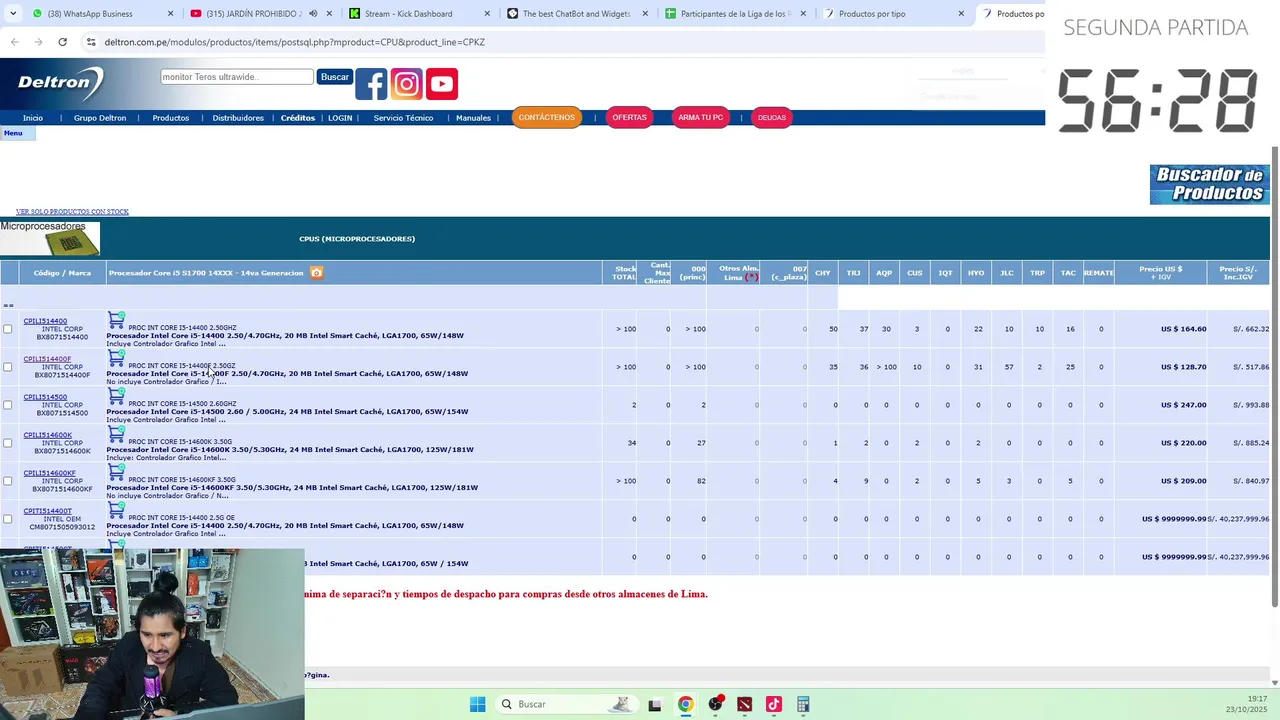Click the browser address bar URL

coord(295,42)
